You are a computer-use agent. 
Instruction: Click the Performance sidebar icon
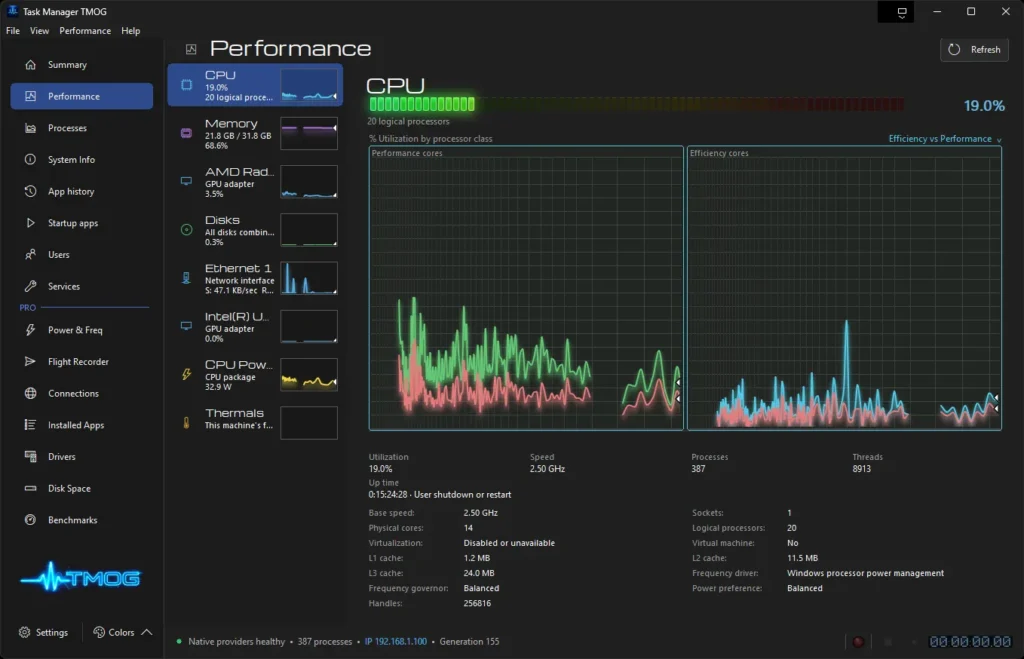30,96
